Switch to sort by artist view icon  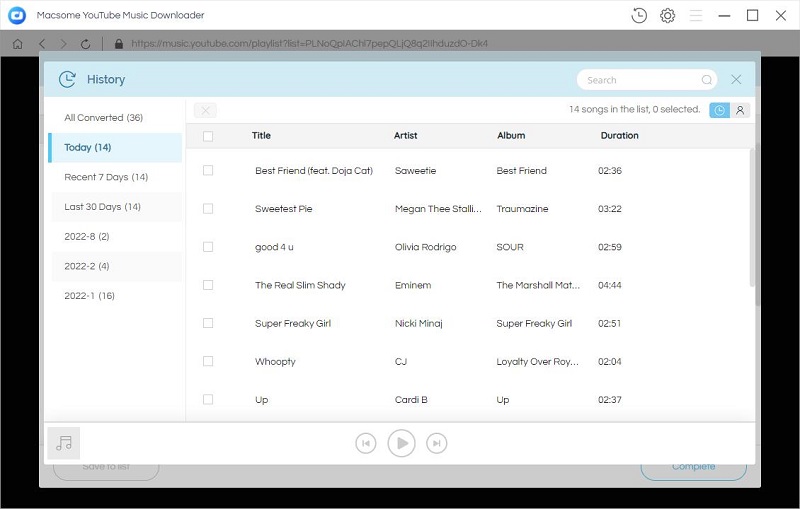[x=740, y=110]
